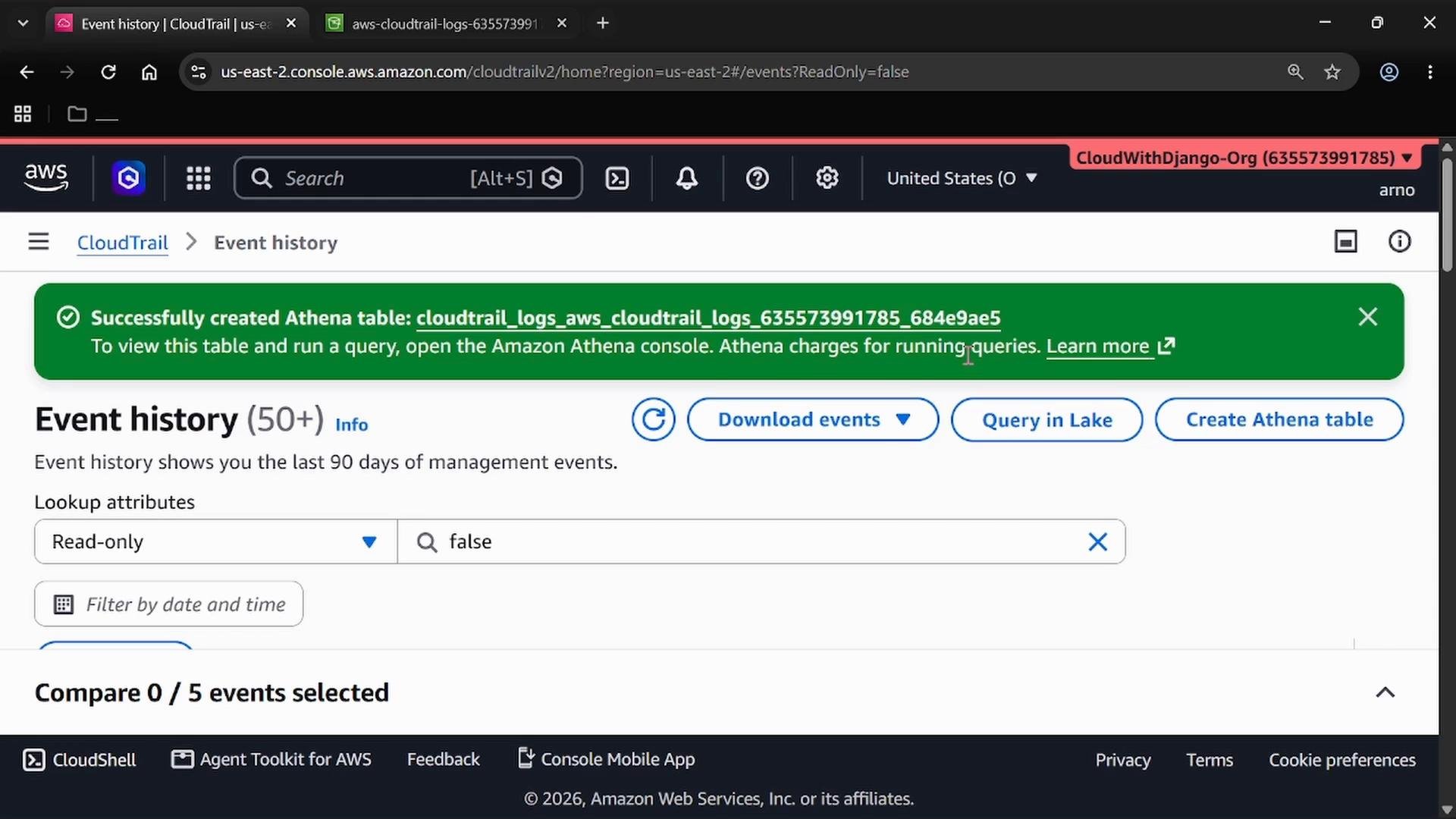Viewport: 1456px width, 819px height.
Task: Switch to the aws-cloudtrail-logs browser tab
Action: point(444,24)
